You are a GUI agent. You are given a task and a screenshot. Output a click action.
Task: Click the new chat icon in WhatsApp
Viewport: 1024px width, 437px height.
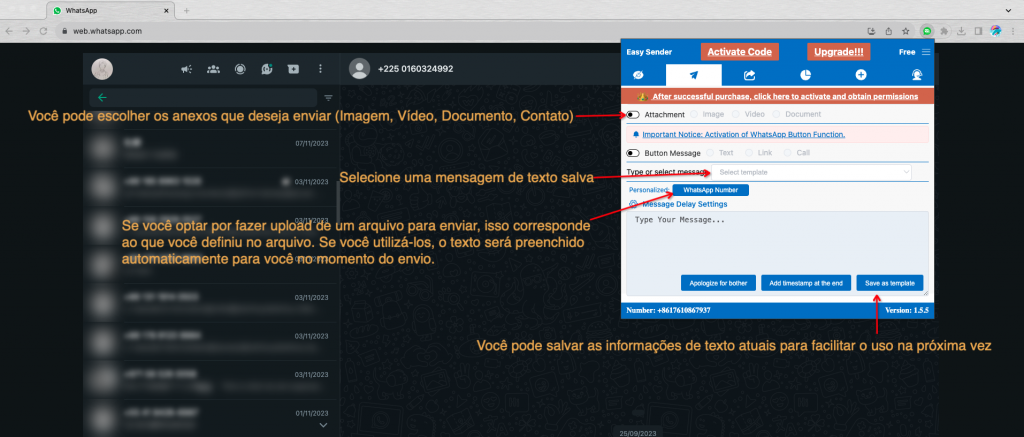click(293, 69)
